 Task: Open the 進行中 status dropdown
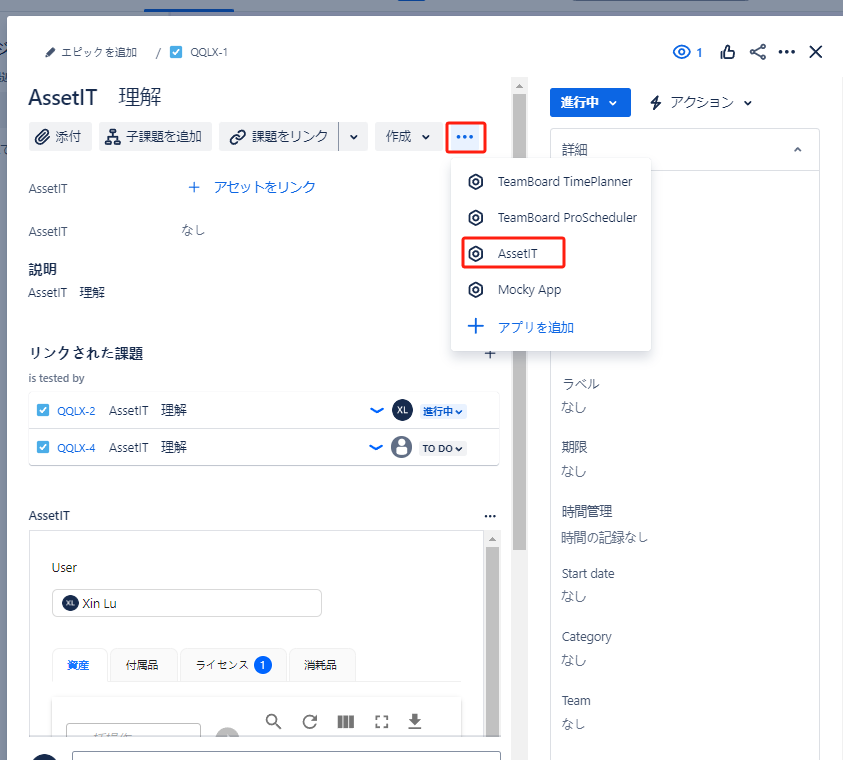[x=590, y=102]
